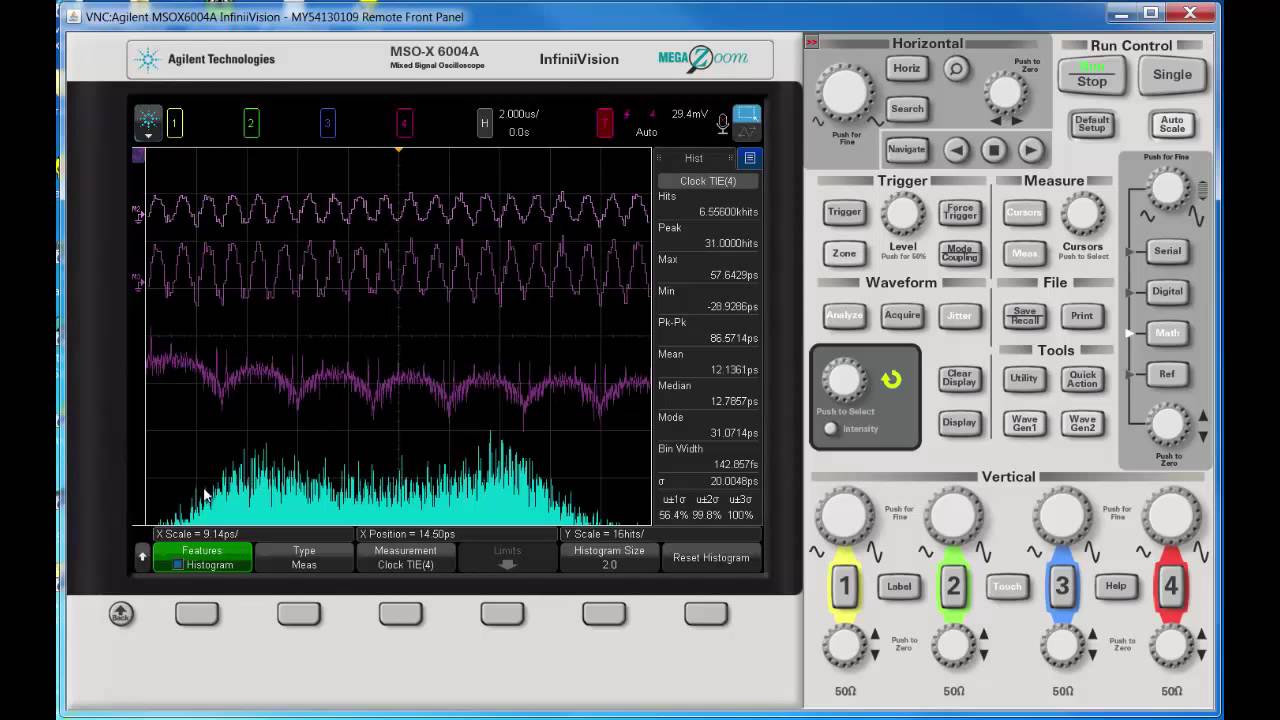Click Reset Histogram softkey
The image size is (1280, 720).
711,558
